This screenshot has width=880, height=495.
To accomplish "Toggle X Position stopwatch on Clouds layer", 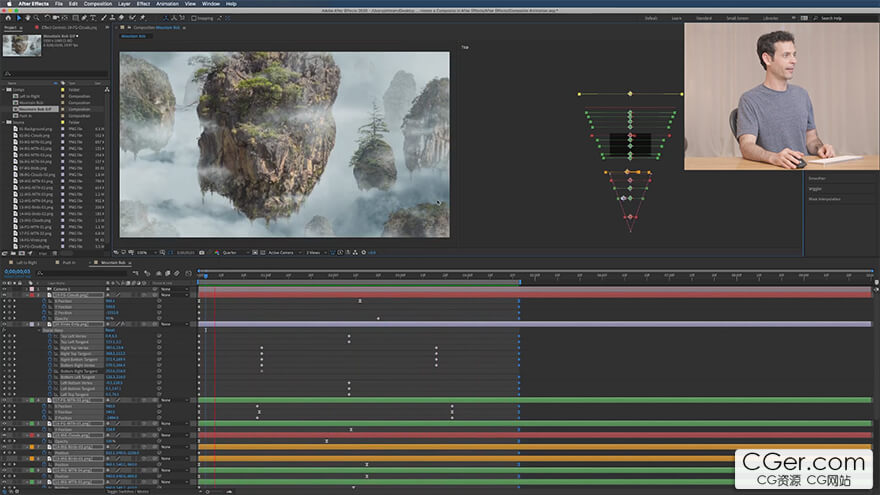I will click(x=44, y=301).
